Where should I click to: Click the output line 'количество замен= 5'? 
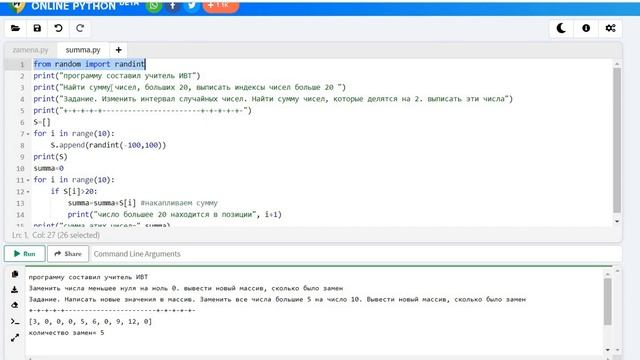click(67, 333)
